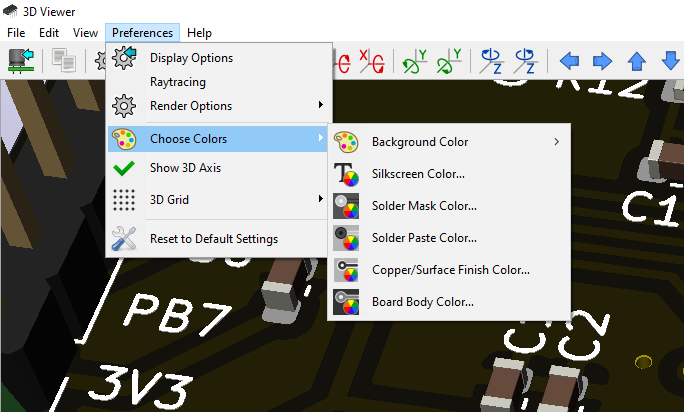This screenshot has height=412, width=684.
Task: Click the Reset settings tools icon
Action: [x=124, y=239]
